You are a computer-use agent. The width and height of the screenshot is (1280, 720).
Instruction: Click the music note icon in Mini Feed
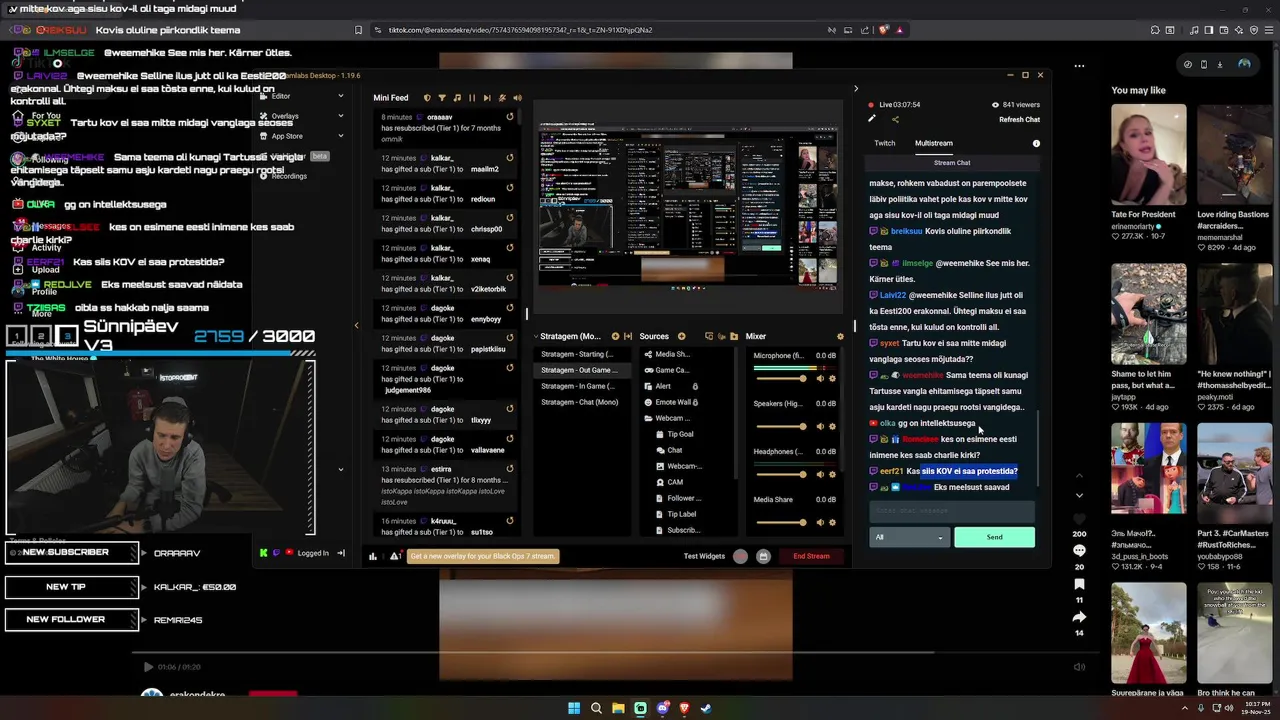pyautogui.click(x=457, y=98)
